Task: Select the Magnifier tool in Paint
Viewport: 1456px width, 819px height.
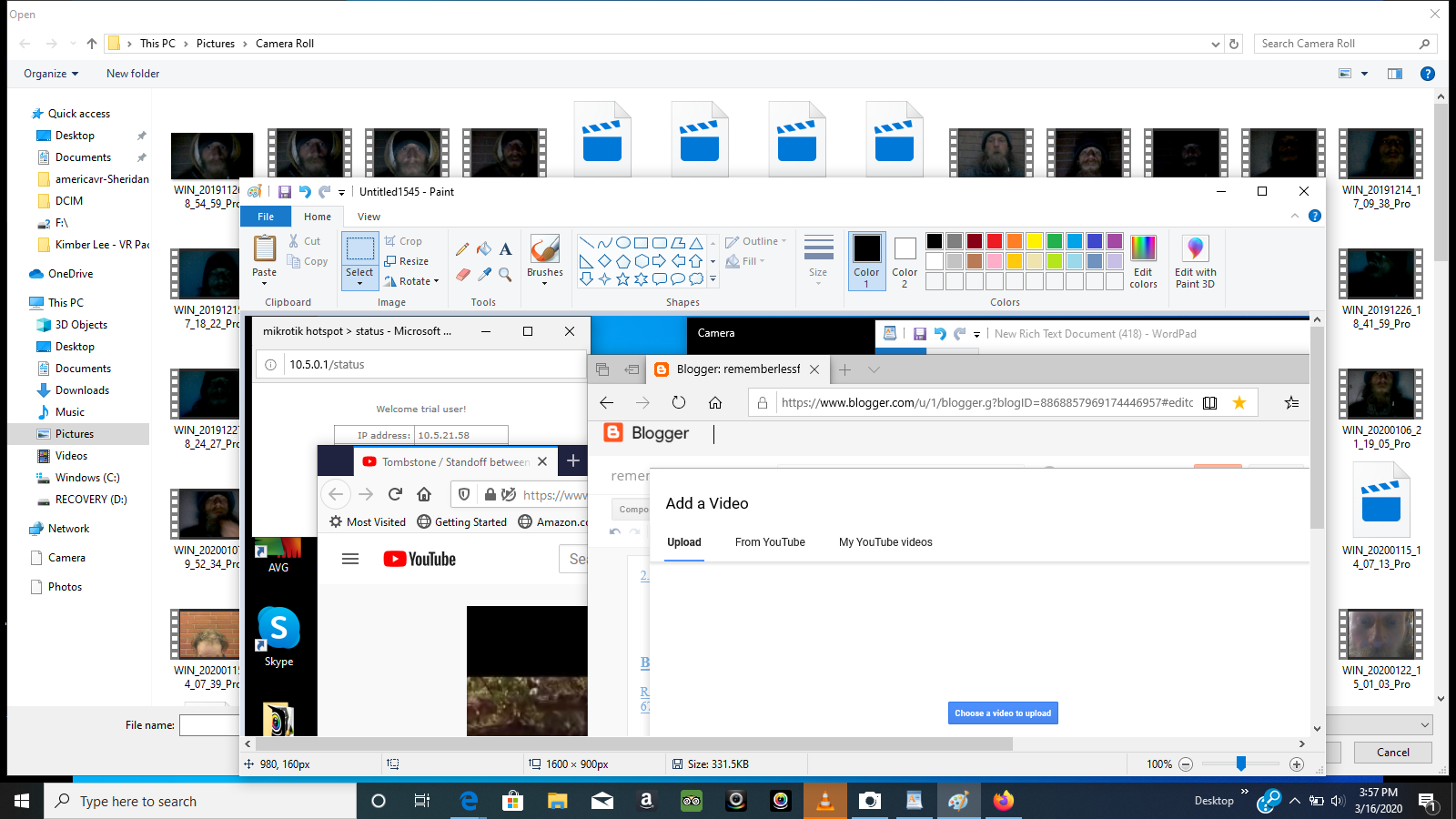Action: [505, 274]
